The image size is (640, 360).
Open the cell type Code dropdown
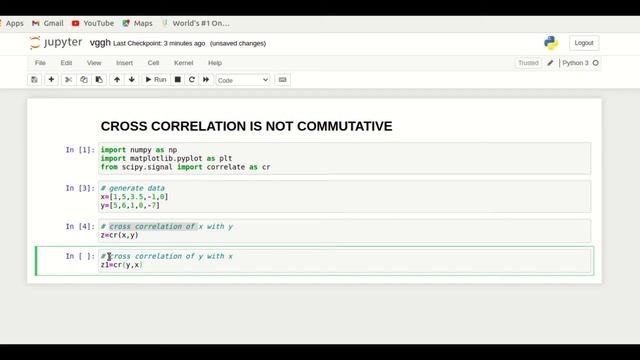point(243,80)
